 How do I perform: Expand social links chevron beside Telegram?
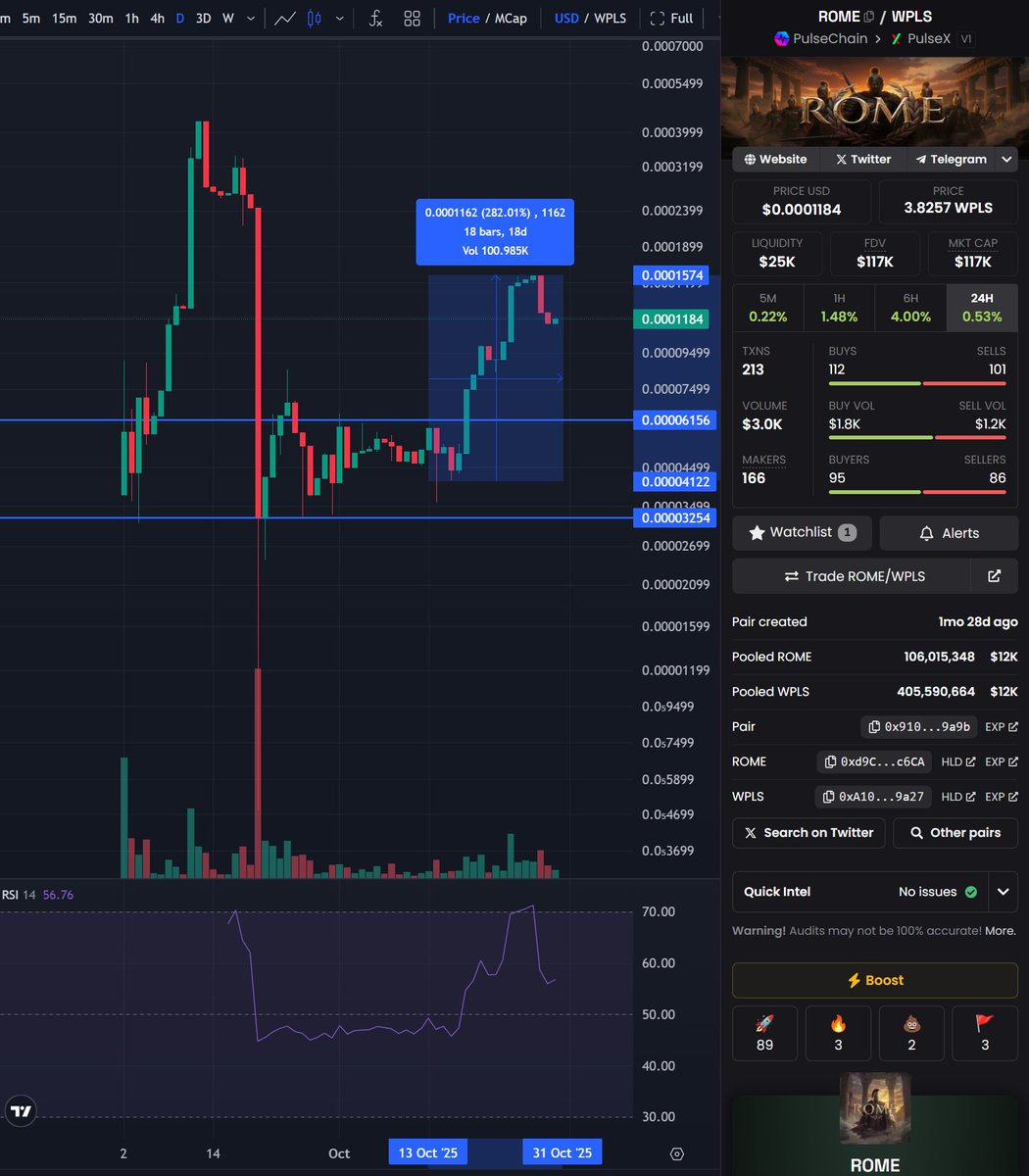[1006, 159]
